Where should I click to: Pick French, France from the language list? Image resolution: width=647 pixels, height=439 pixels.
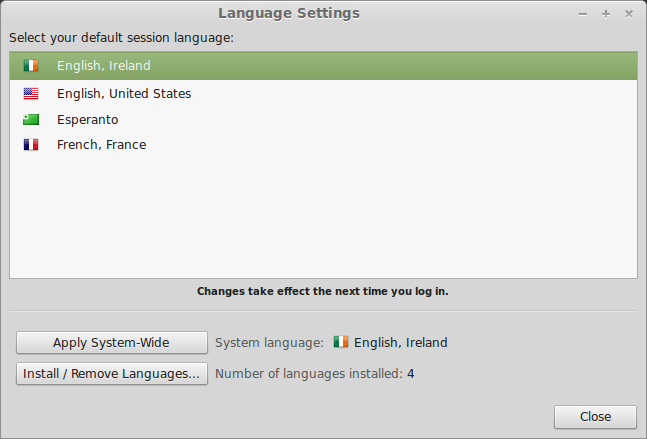(x=102, y=145)
